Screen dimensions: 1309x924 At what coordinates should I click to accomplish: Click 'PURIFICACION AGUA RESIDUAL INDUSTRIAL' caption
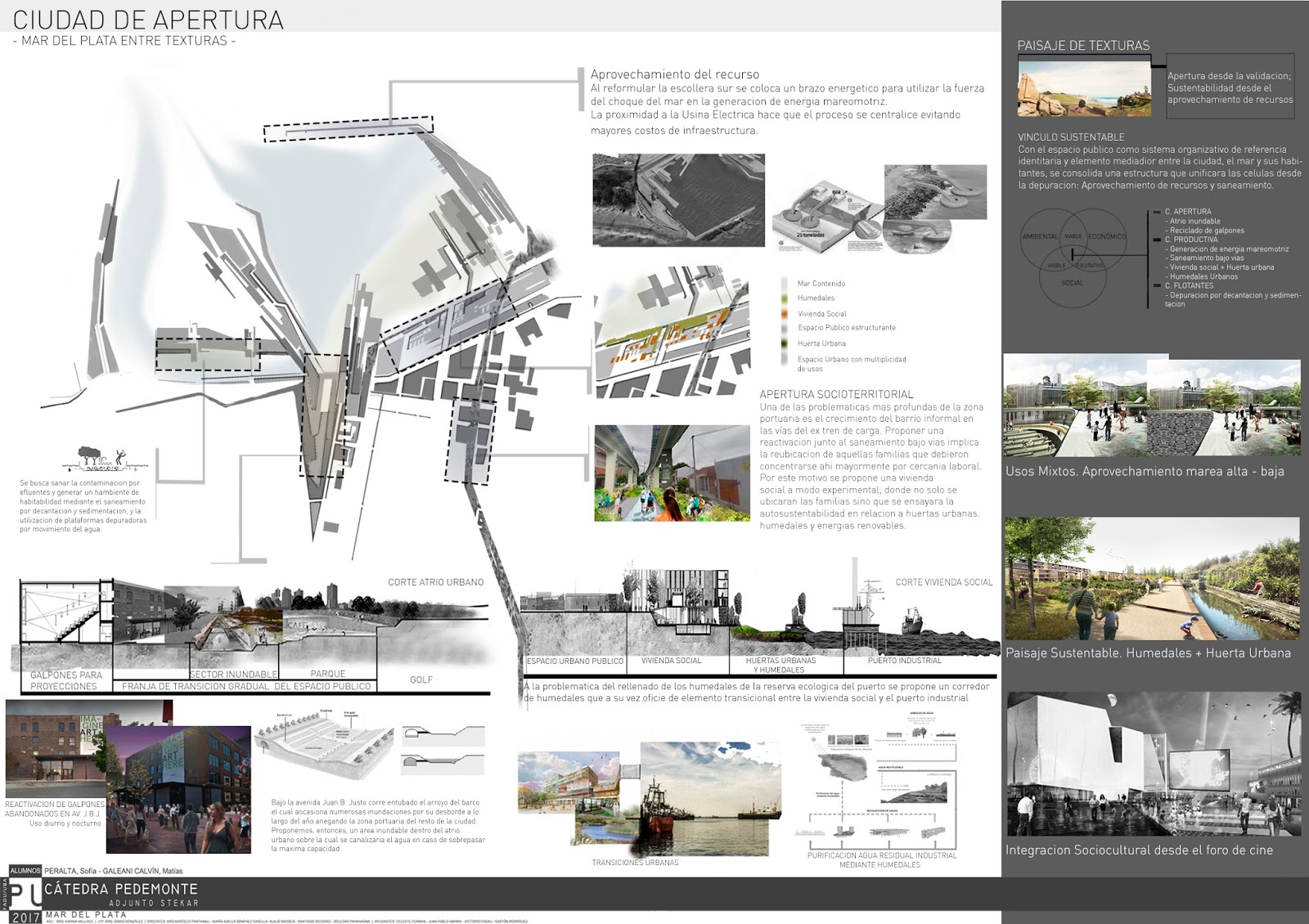pyautogui.click(x=881, y=859)
